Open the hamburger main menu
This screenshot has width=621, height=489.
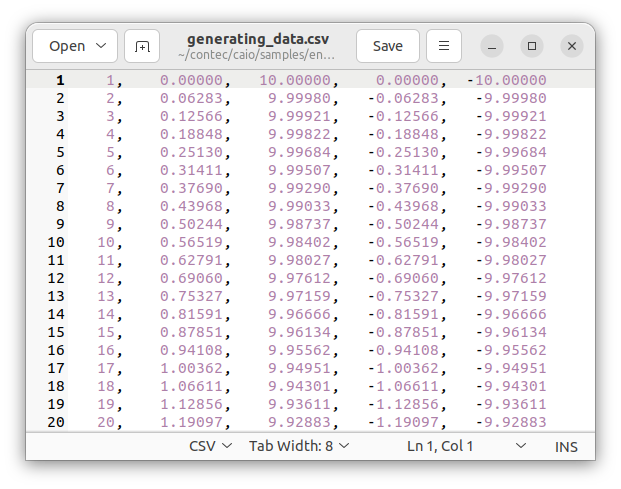(444, 46)
